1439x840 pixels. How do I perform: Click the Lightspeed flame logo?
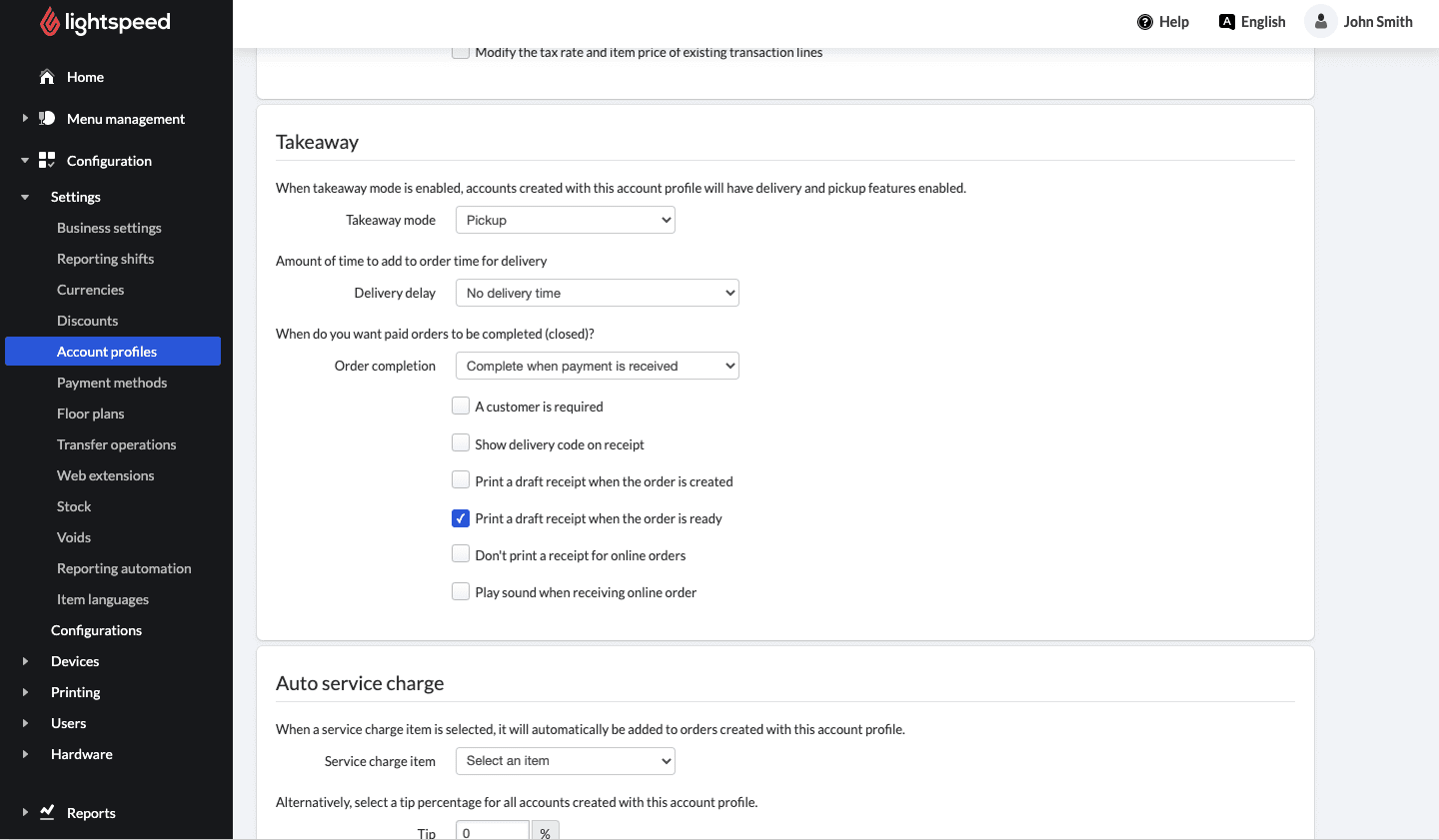[x=50, y=21]
